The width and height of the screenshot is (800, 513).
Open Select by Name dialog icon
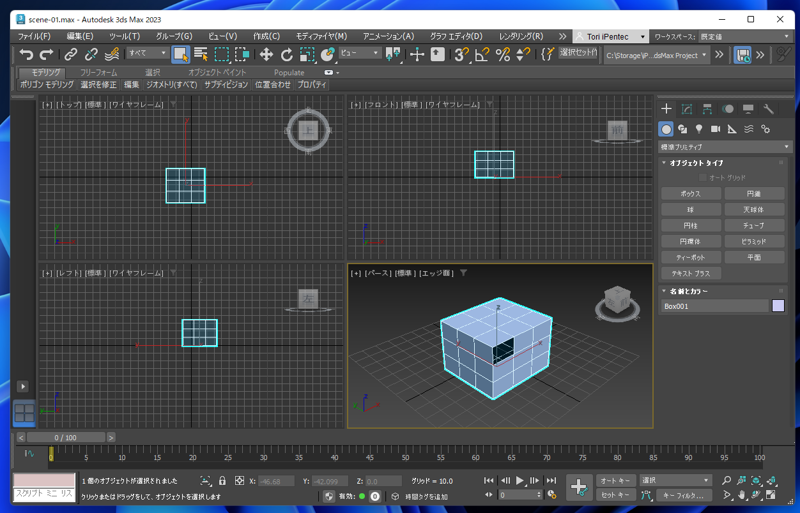tap(201, 54)
